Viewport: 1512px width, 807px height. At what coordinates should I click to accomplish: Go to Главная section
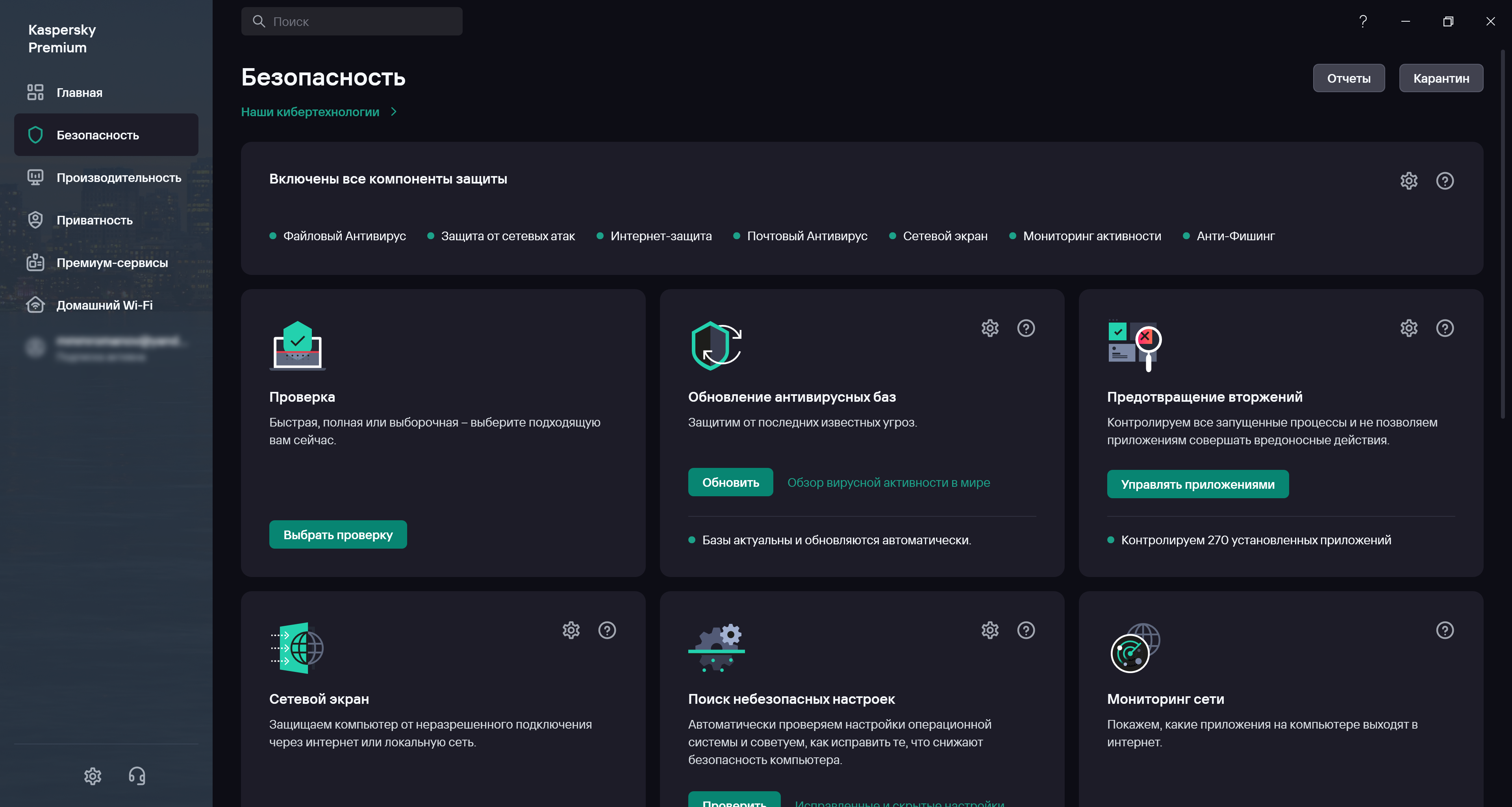(79, 93)
